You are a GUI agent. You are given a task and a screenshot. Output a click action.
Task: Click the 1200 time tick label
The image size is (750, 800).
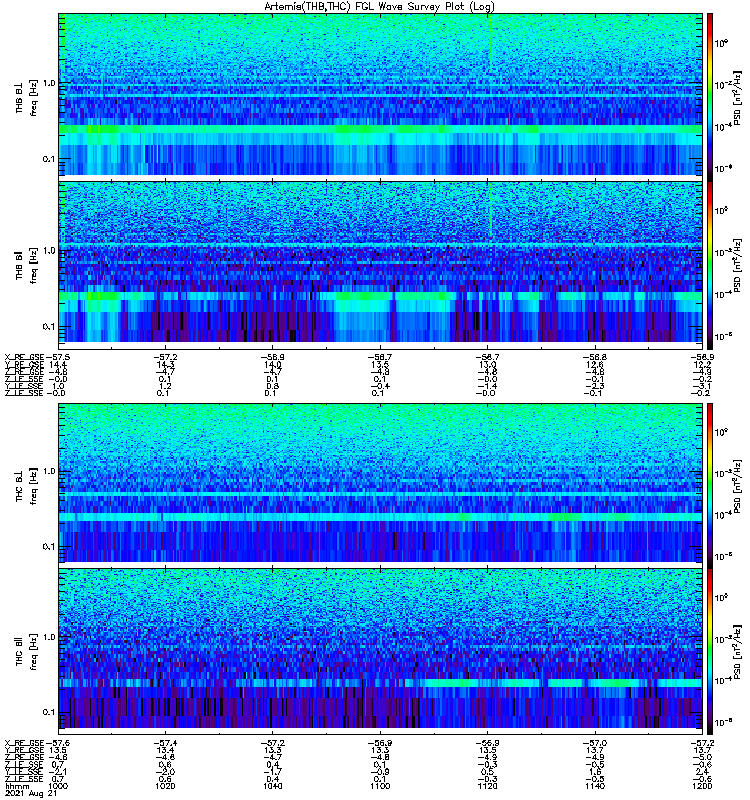702,786
